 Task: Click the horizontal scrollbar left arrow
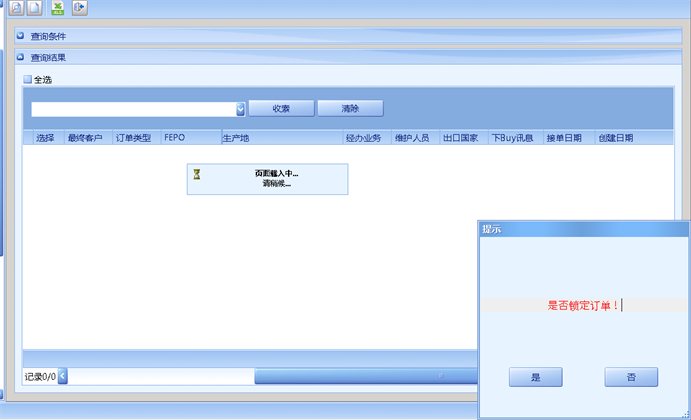(x=63, y=377)
